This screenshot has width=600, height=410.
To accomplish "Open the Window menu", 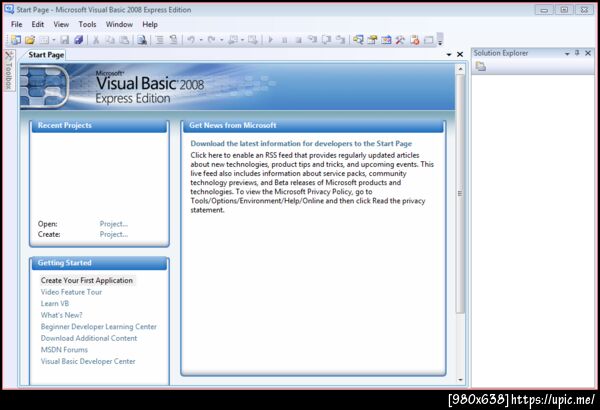I will pos(119,24).
